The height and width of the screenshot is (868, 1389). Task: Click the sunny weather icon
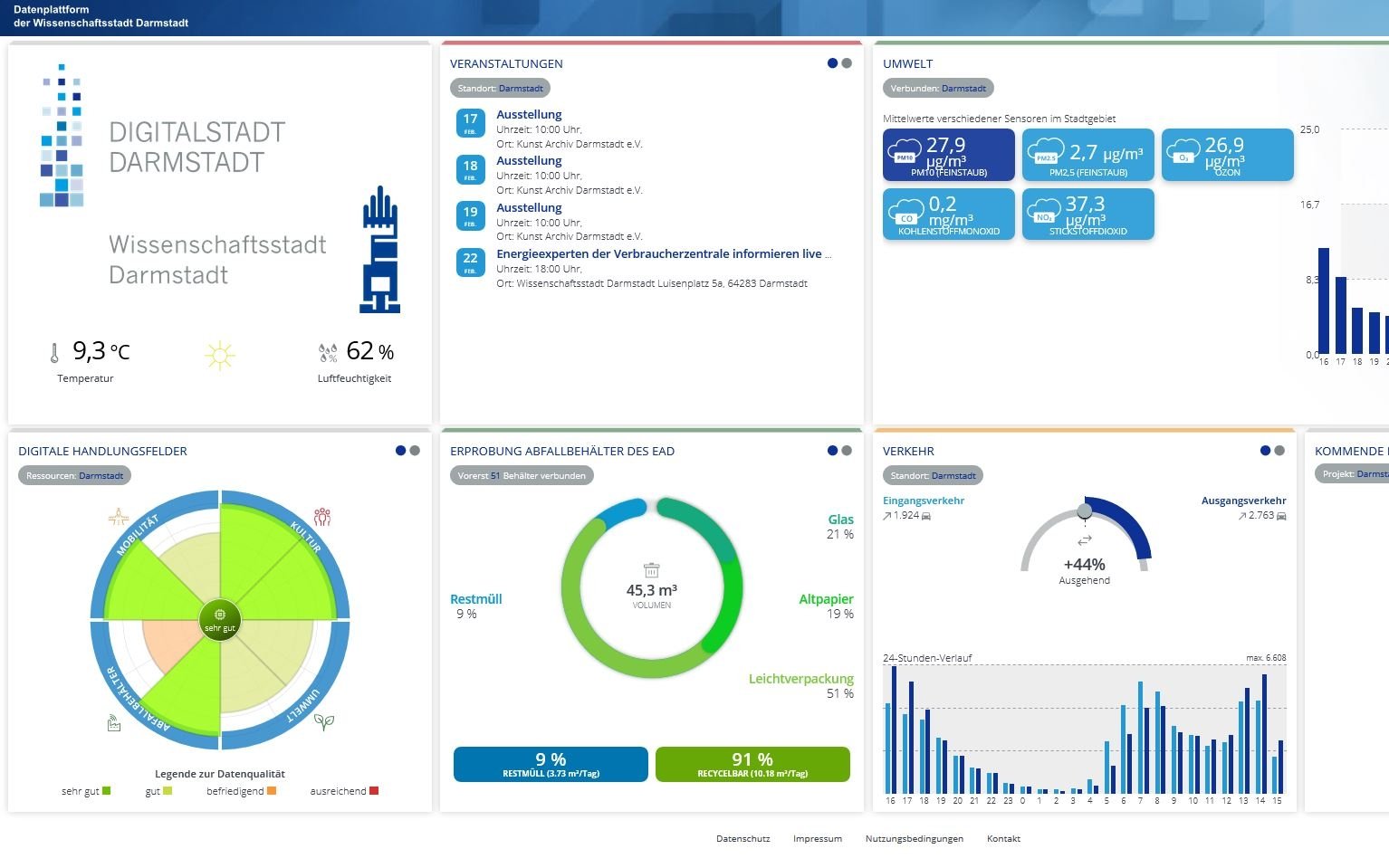point(220,356)
